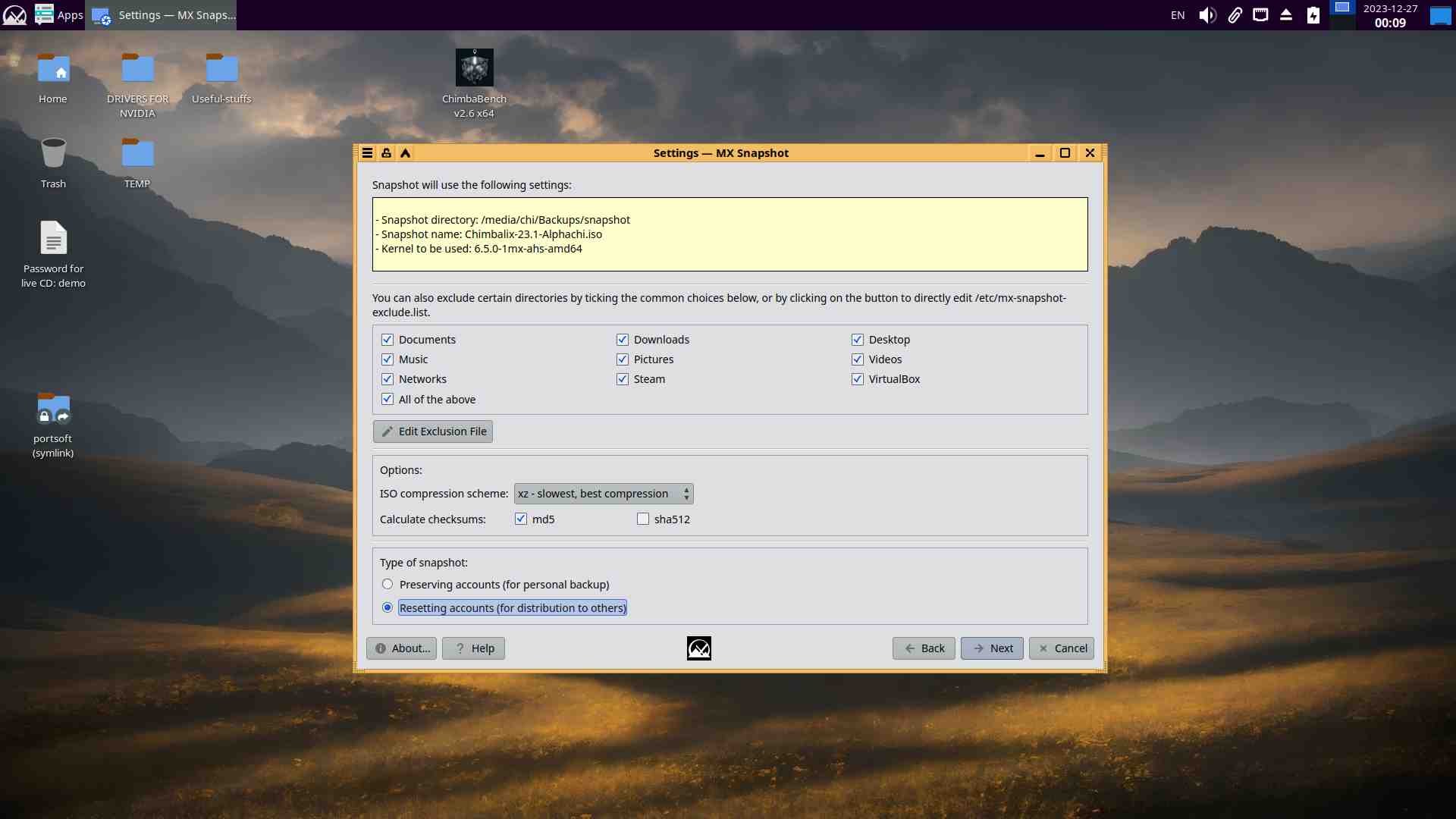The width and height of the screenshot is (1456, 819).
Task: Open the Apps menu in panel
Action: point(60,15)
